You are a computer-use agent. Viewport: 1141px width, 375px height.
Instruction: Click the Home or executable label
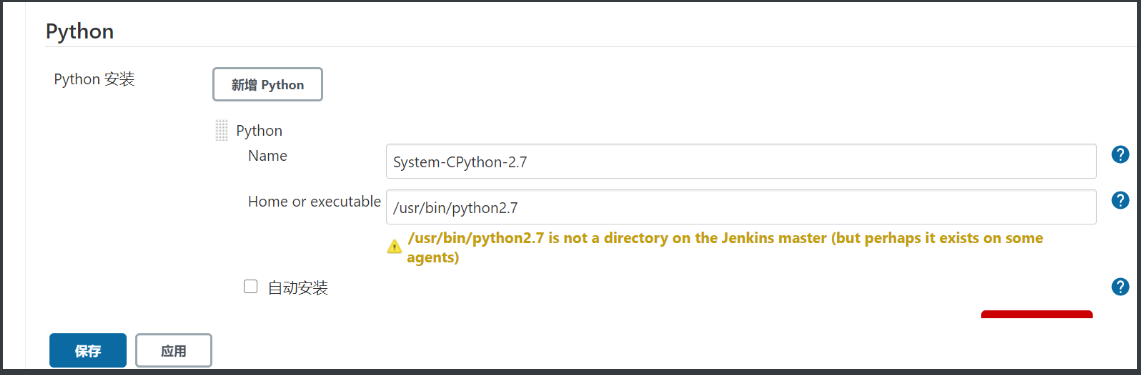click(x=314, y=201)
